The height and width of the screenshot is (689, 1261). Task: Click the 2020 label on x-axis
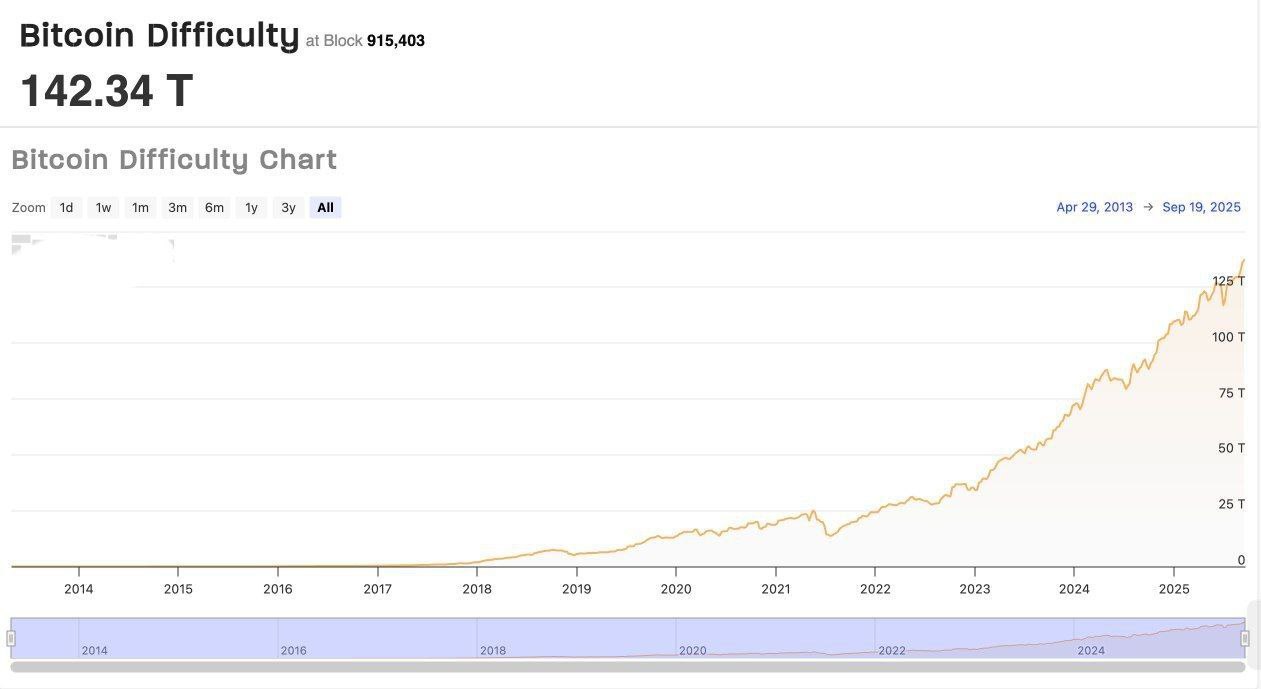[x=676, y=589]
